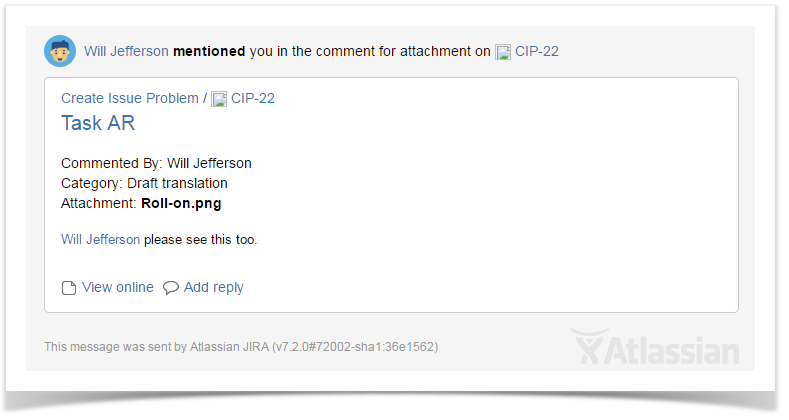Click the Add reply speech bubble icon
789x420 pixels.
(x=171, y=288)
